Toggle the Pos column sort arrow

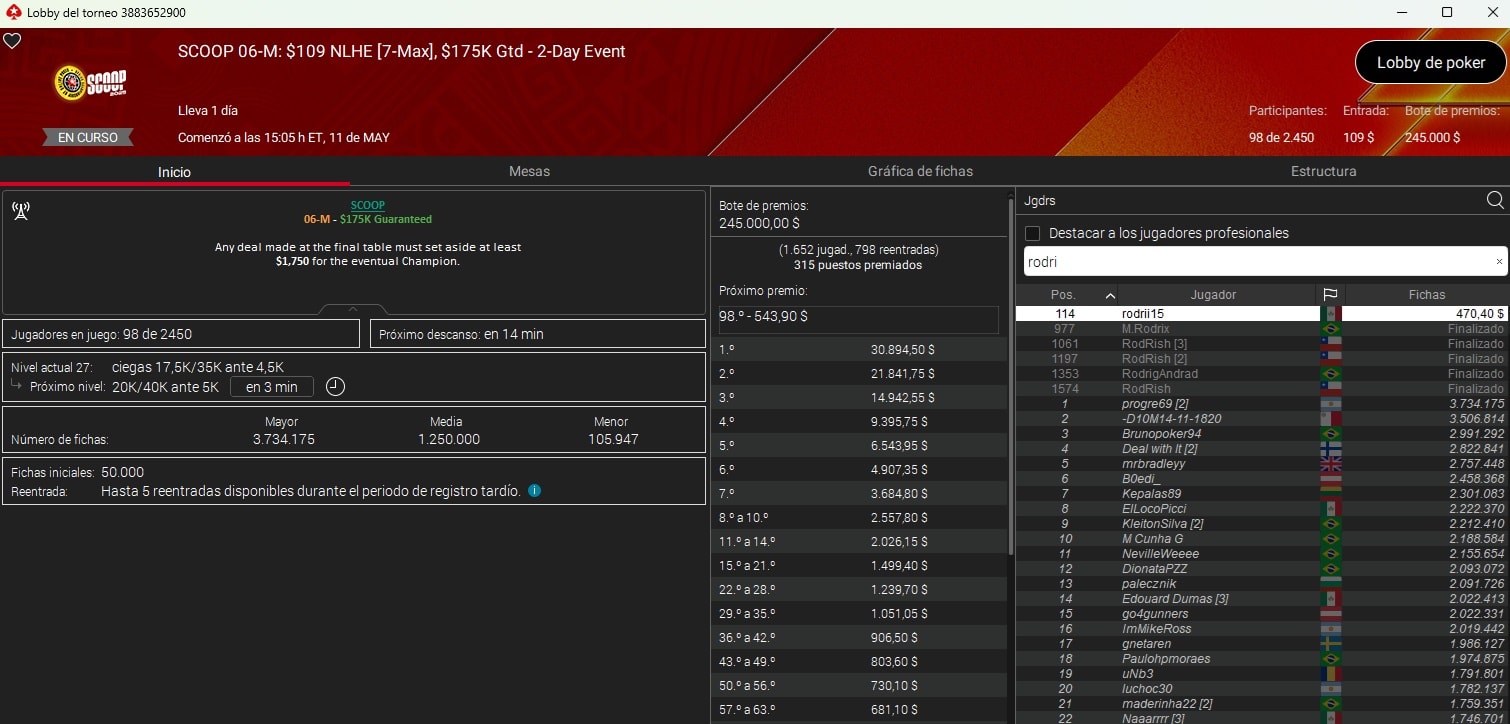tap(1110, 294)
